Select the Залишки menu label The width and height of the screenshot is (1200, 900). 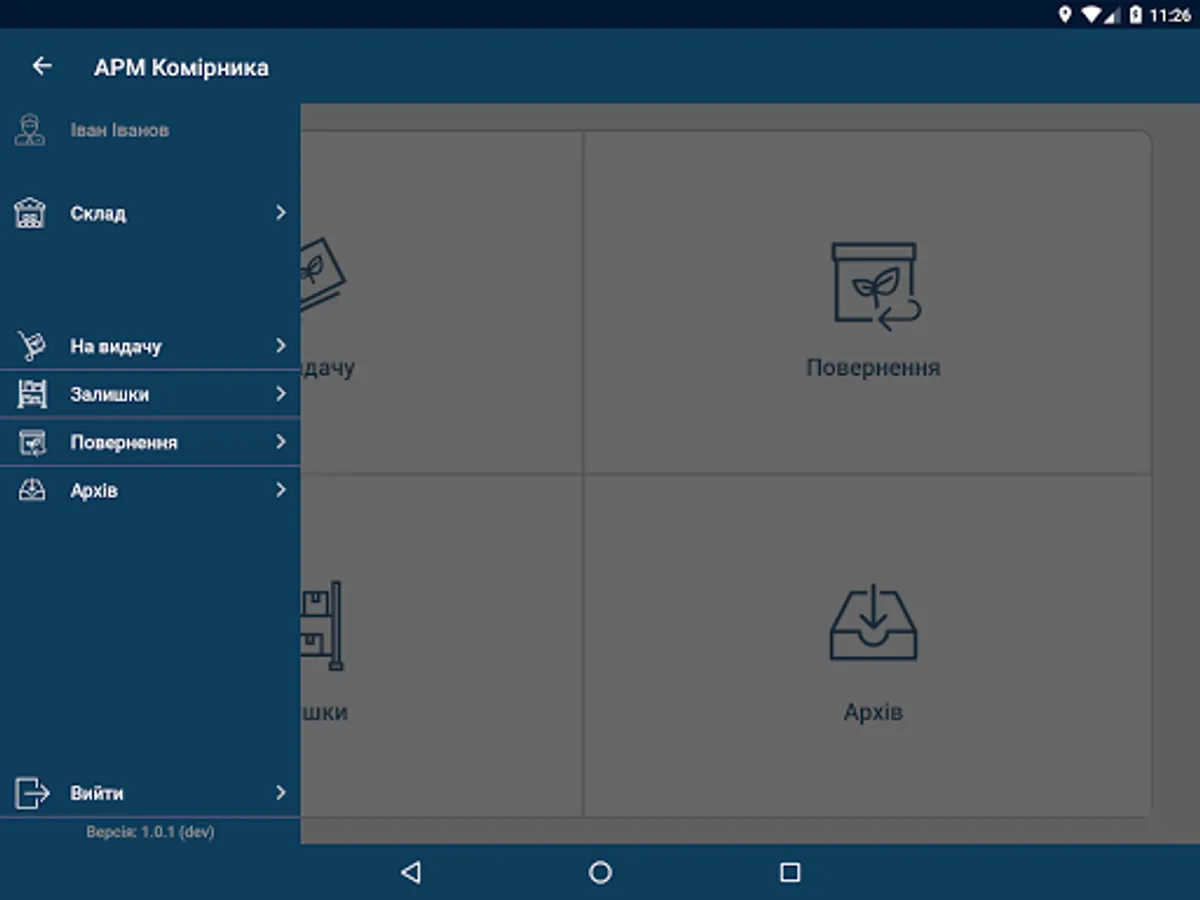click(x=110, y=395)
